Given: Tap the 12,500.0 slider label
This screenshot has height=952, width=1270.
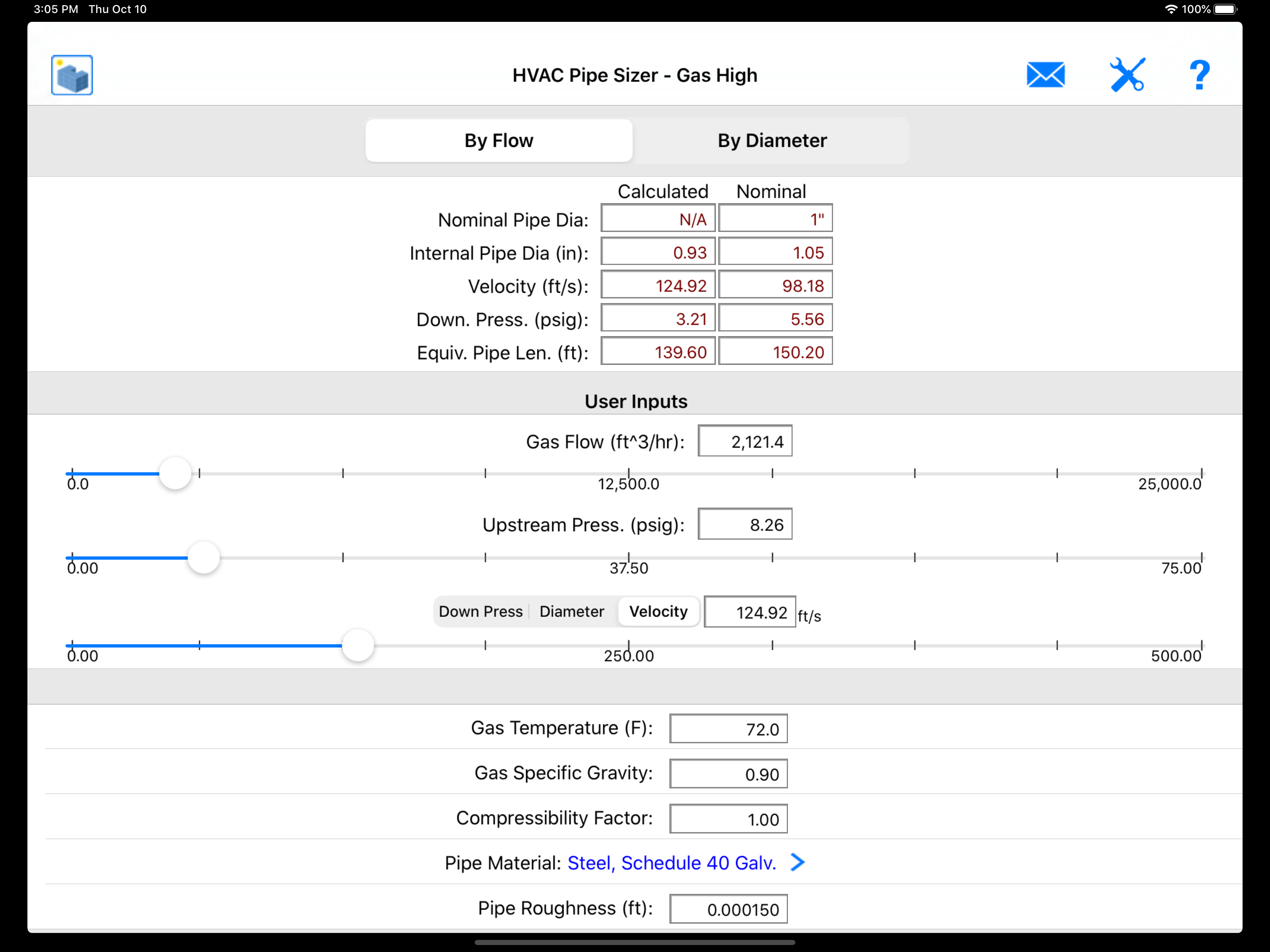Looking at the screenshot, I should [x=628, y=484].
